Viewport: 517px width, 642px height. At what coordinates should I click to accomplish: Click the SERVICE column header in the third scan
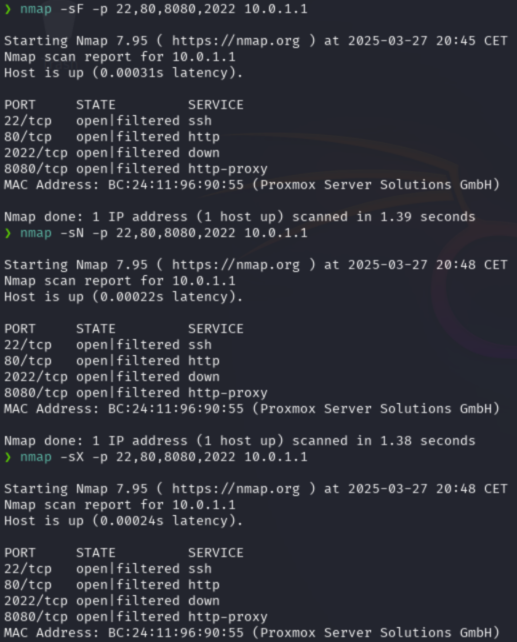[216, 553]
